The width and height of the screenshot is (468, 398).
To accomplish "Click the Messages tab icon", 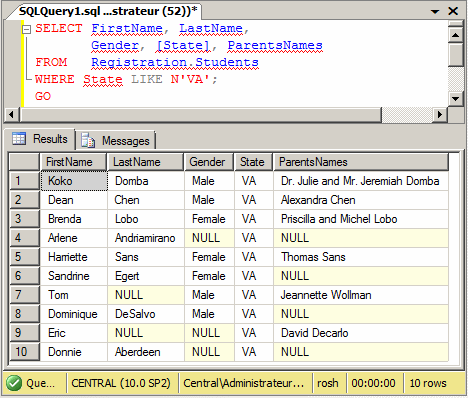I will tap(88, 140).
